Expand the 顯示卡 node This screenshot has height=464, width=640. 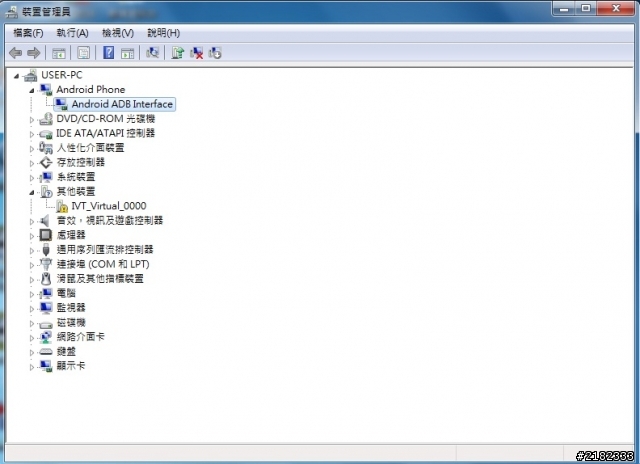[32, 367]
